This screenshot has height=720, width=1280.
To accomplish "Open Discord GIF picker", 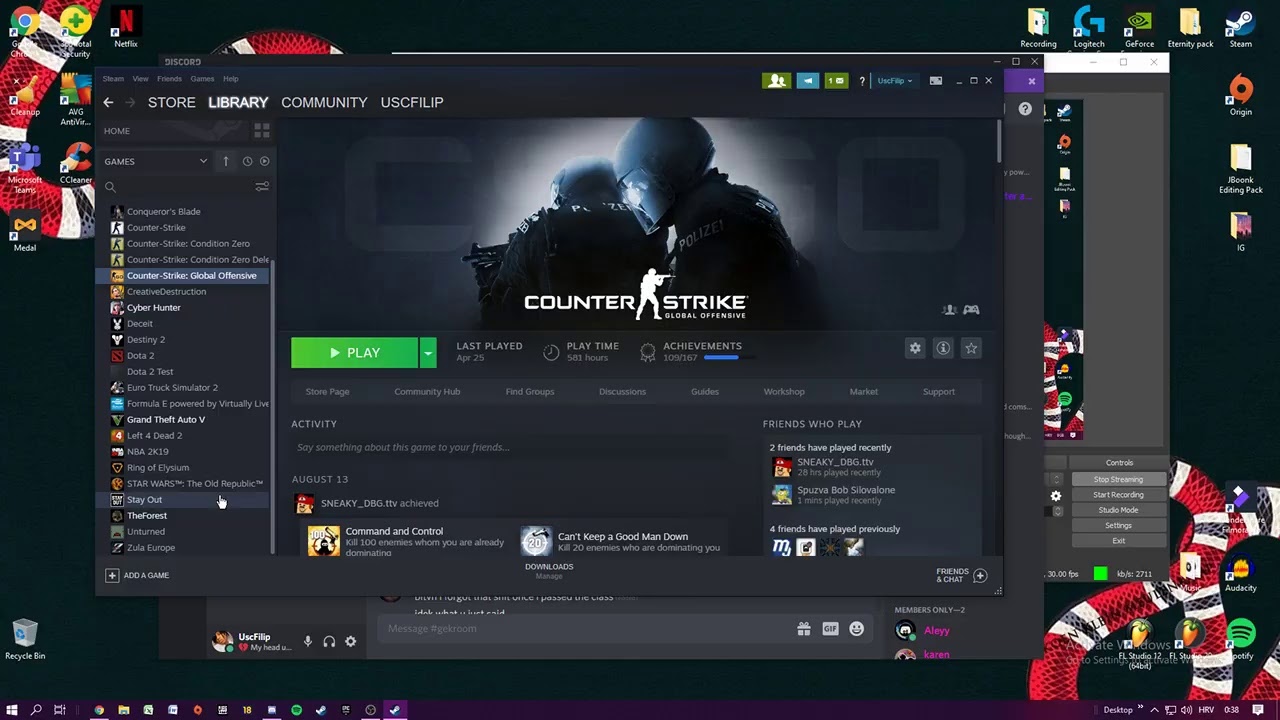I will point(830,629).
